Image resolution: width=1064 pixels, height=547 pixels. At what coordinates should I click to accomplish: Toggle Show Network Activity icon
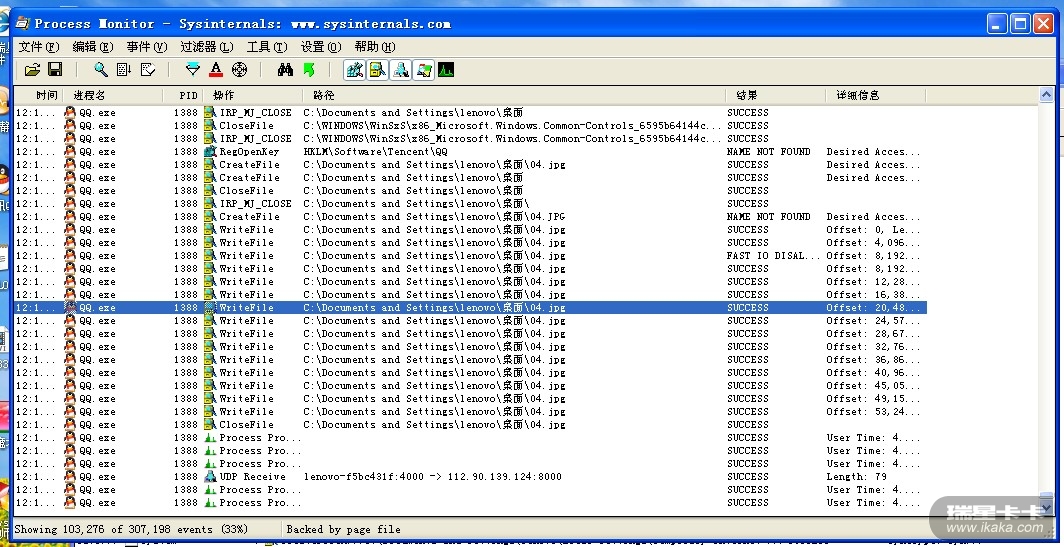tap(400, 69)
